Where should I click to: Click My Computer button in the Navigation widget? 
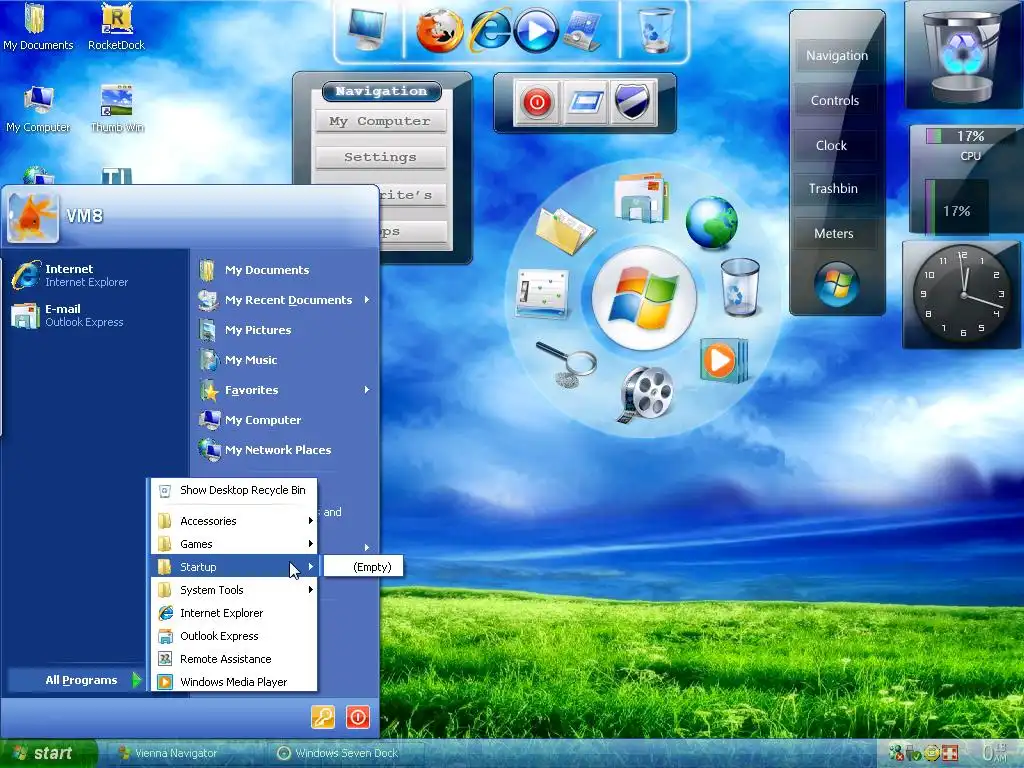coord(380,121)
